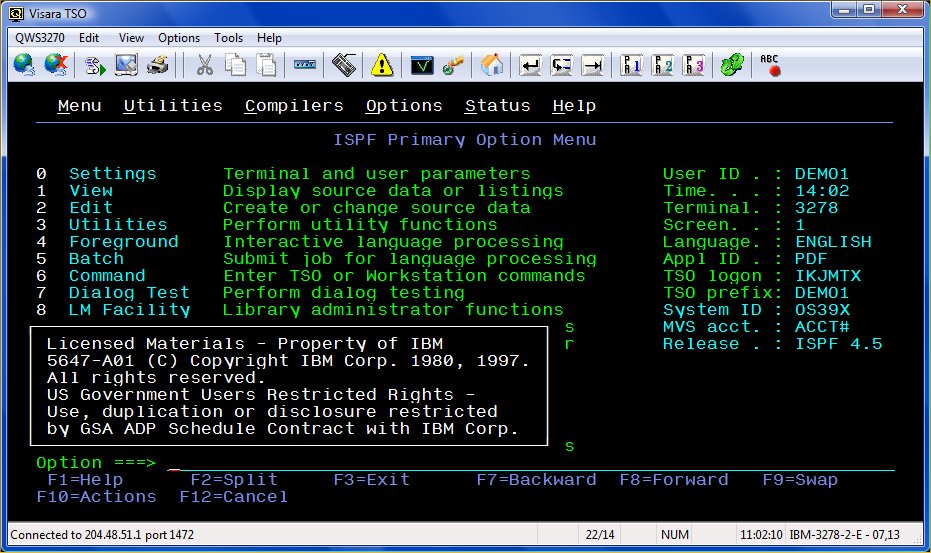Click the screen capture monitor icon
The height and width of the screenshot is (553, 931).
point(126,65)
